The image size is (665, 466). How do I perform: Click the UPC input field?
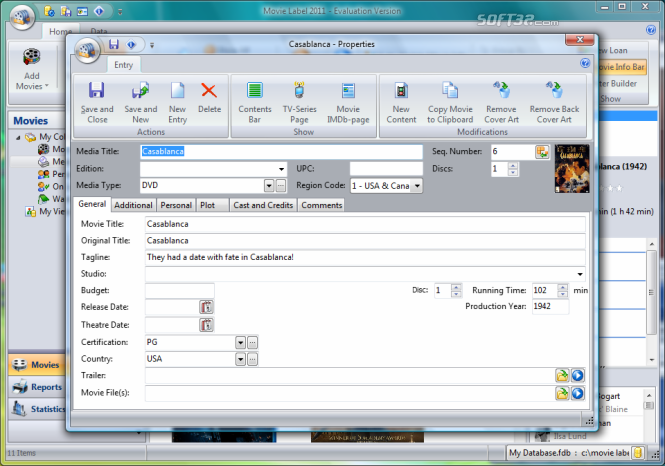(x=386, y=169)
